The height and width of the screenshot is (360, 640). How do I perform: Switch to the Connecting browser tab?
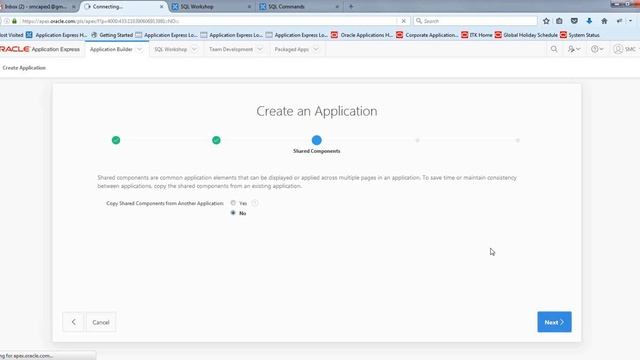point(124,7)
